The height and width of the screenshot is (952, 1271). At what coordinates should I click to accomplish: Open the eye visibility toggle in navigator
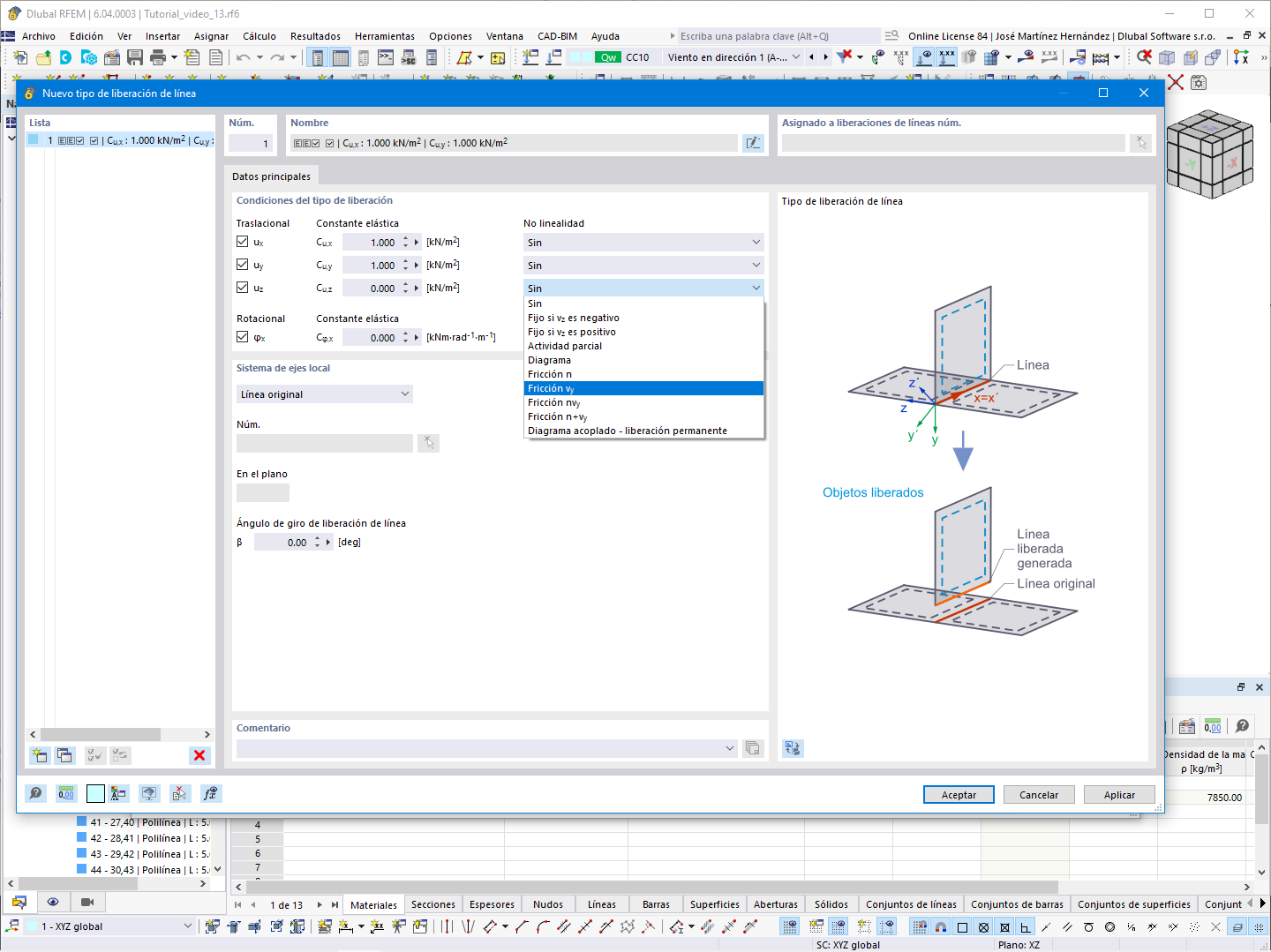point(53,902)
